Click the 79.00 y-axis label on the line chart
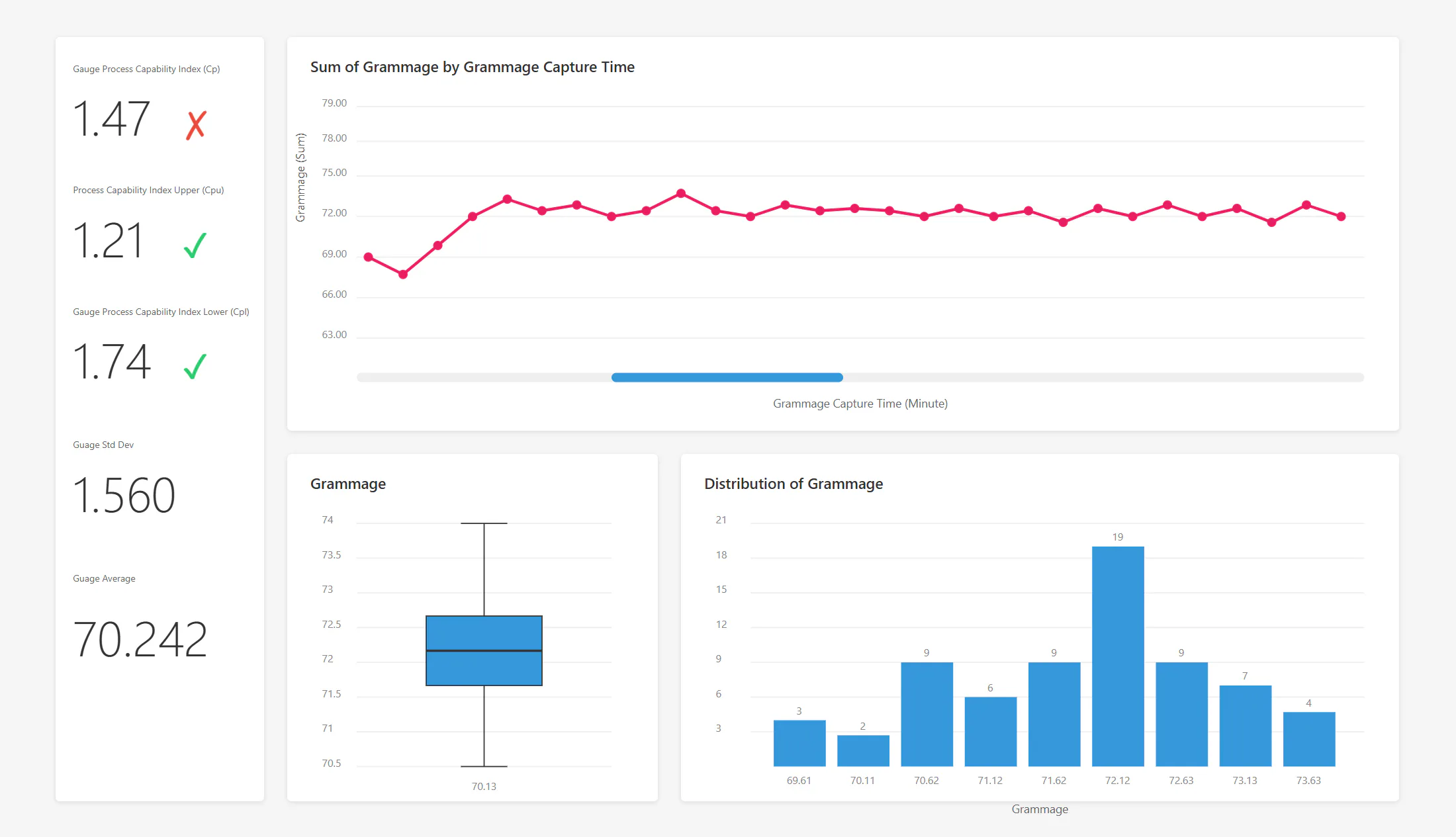Image resolution: width=1456 pixels, height=837 pixels. coord(334,103)
